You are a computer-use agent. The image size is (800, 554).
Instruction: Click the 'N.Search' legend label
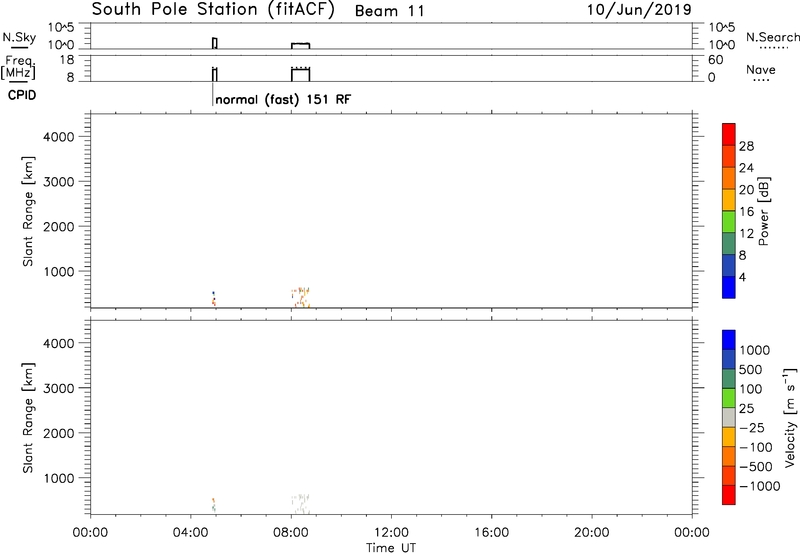(x=772, y=37)
